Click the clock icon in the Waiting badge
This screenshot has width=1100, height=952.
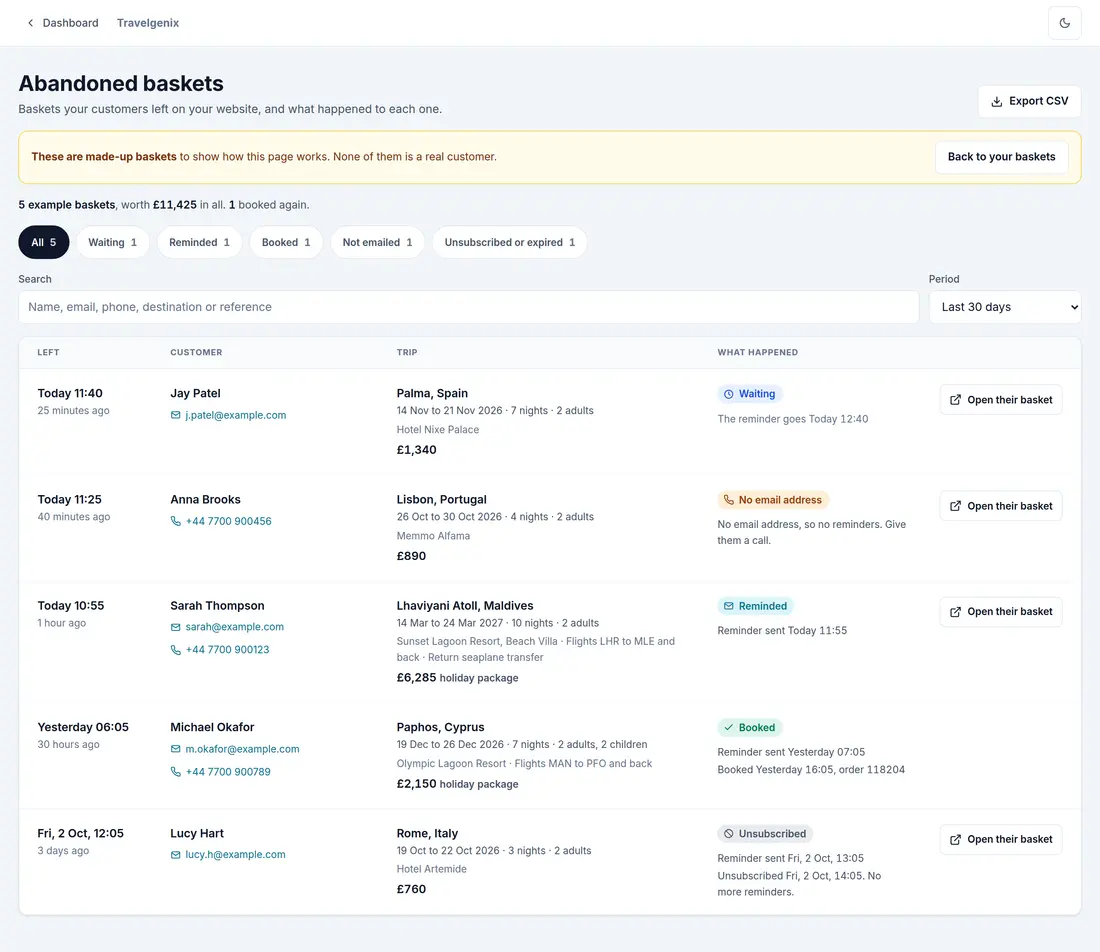[728, 394]
